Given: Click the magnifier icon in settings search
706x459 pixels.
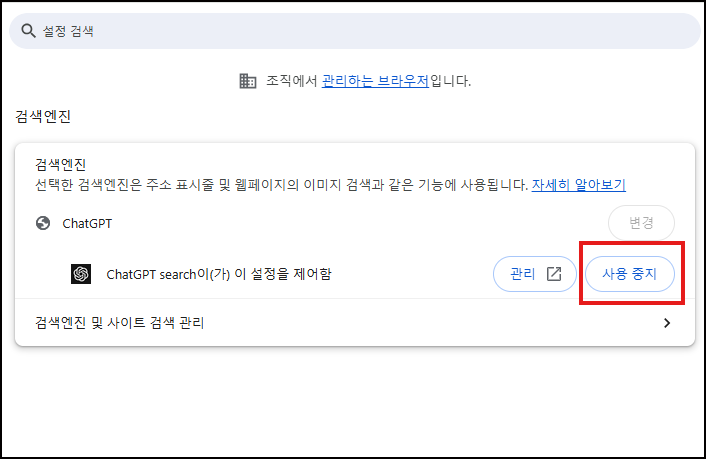Looking at the screenshot, I should [x=28, y=31].
